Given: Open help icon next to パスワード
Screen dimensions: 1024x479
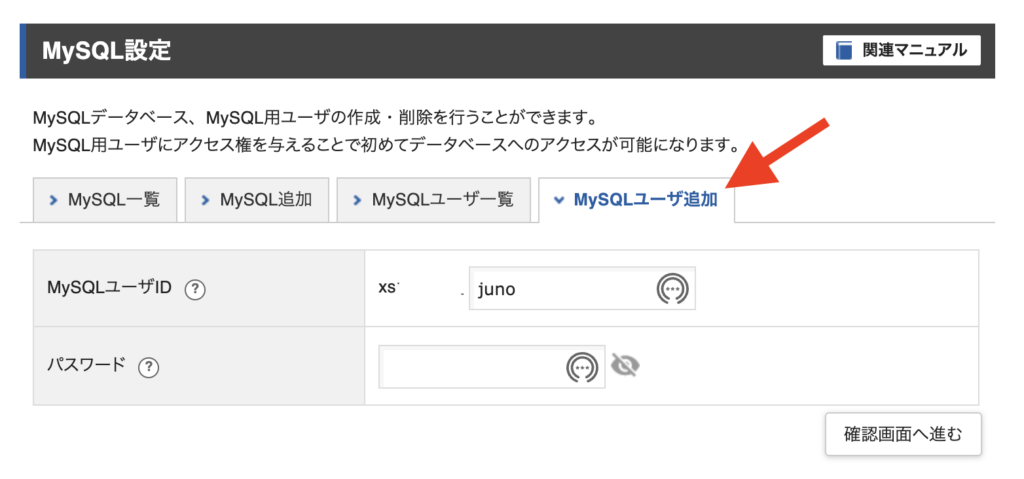Looking at the screenshot, I should click(x=148, y=367).
